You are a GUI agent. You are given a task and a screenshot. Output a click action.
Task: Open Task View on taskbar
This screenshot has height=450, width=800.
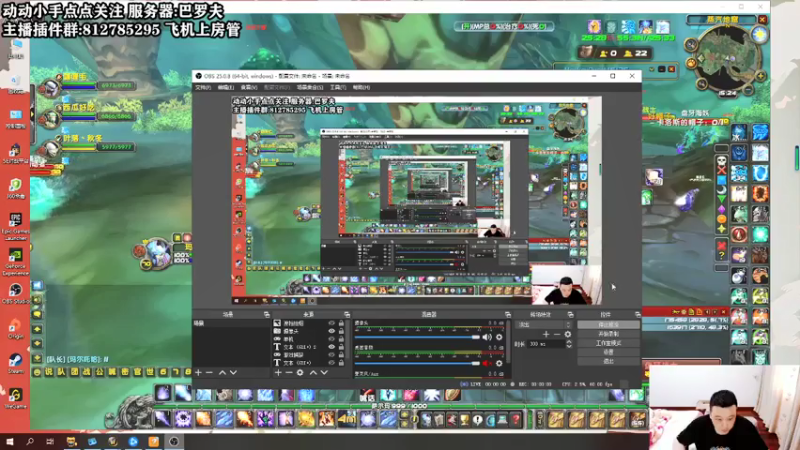(50, 442)
